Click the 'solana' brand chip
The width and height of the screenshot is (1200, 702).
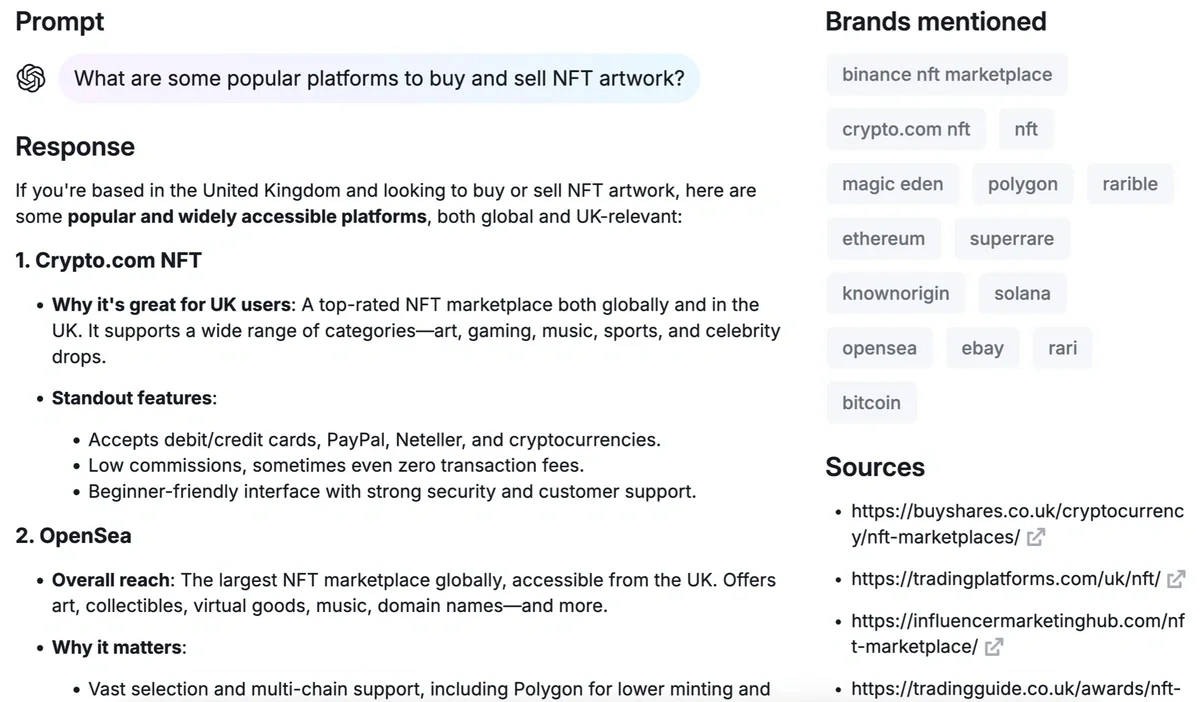pos(1021,294)
